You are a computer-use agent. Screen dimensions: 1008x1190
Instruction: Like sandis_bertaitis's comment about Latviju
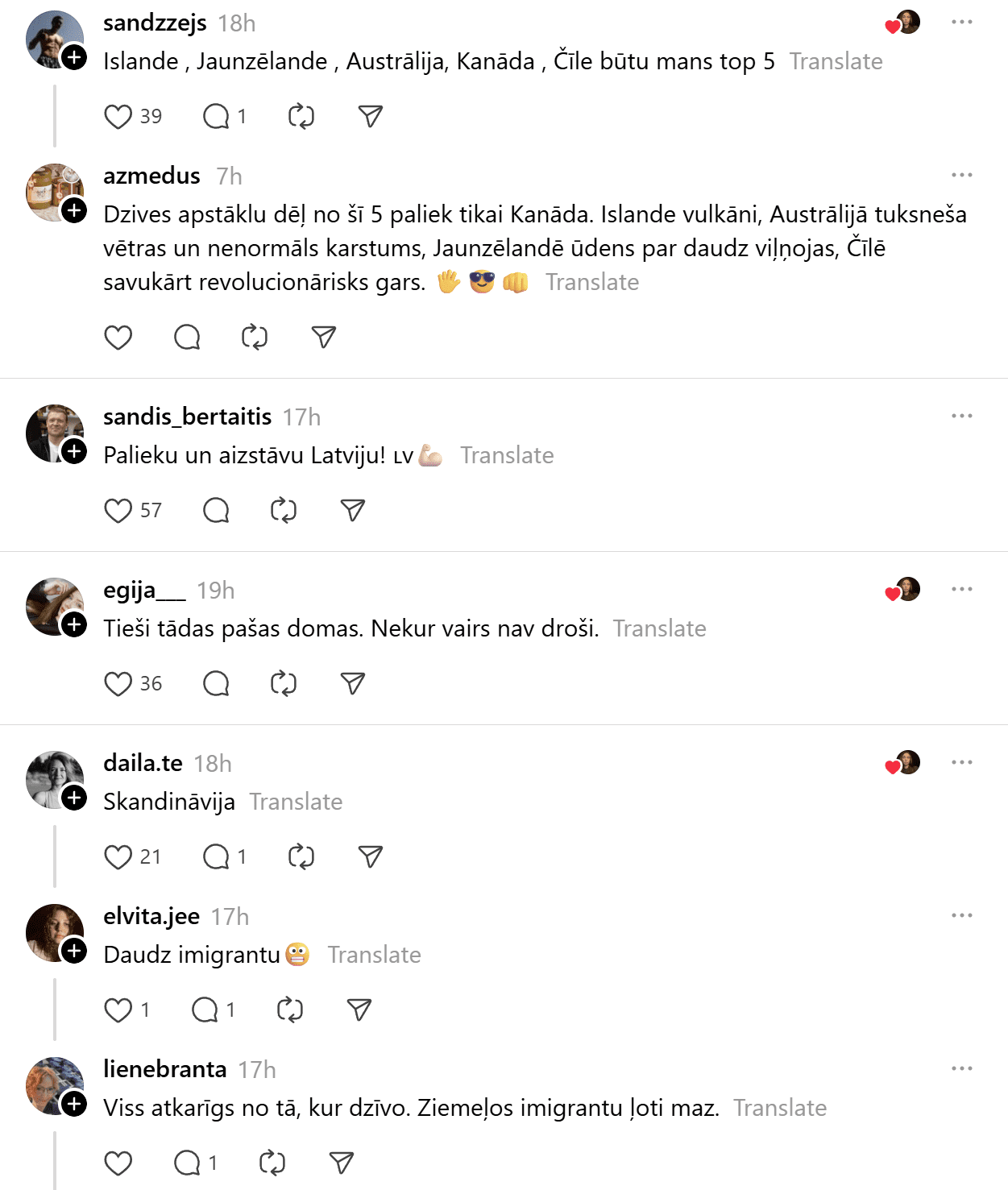(x=118, y=511)
